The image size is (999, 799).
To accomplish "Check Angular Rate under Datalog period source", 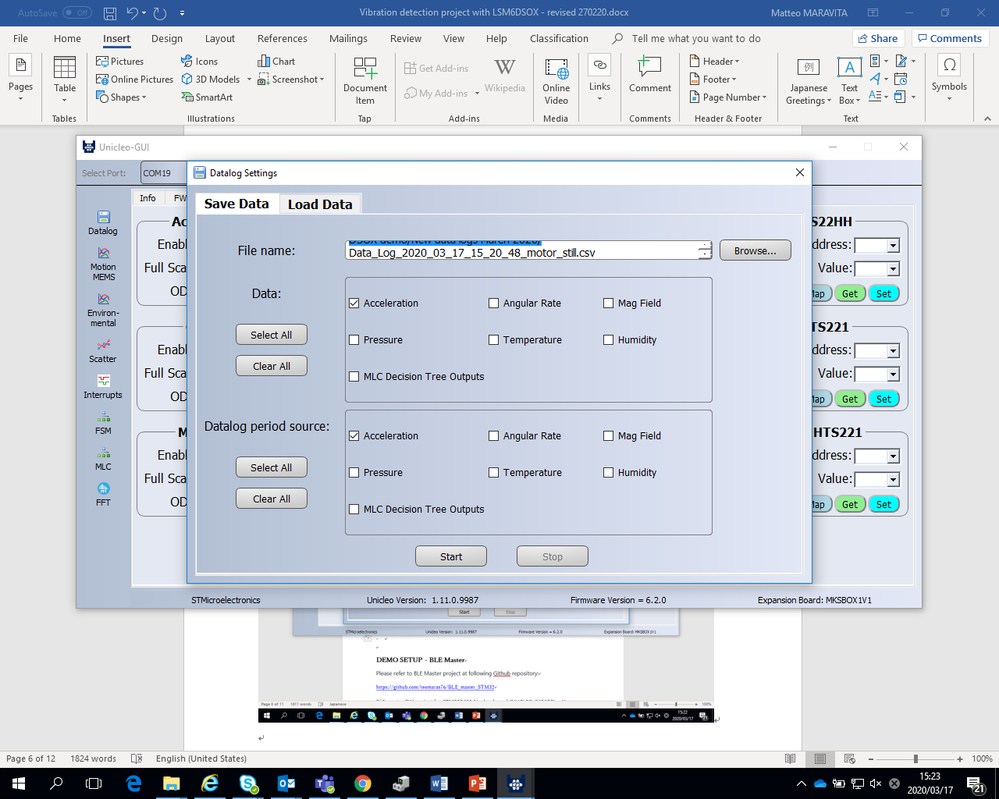I will tap(494, 436).
